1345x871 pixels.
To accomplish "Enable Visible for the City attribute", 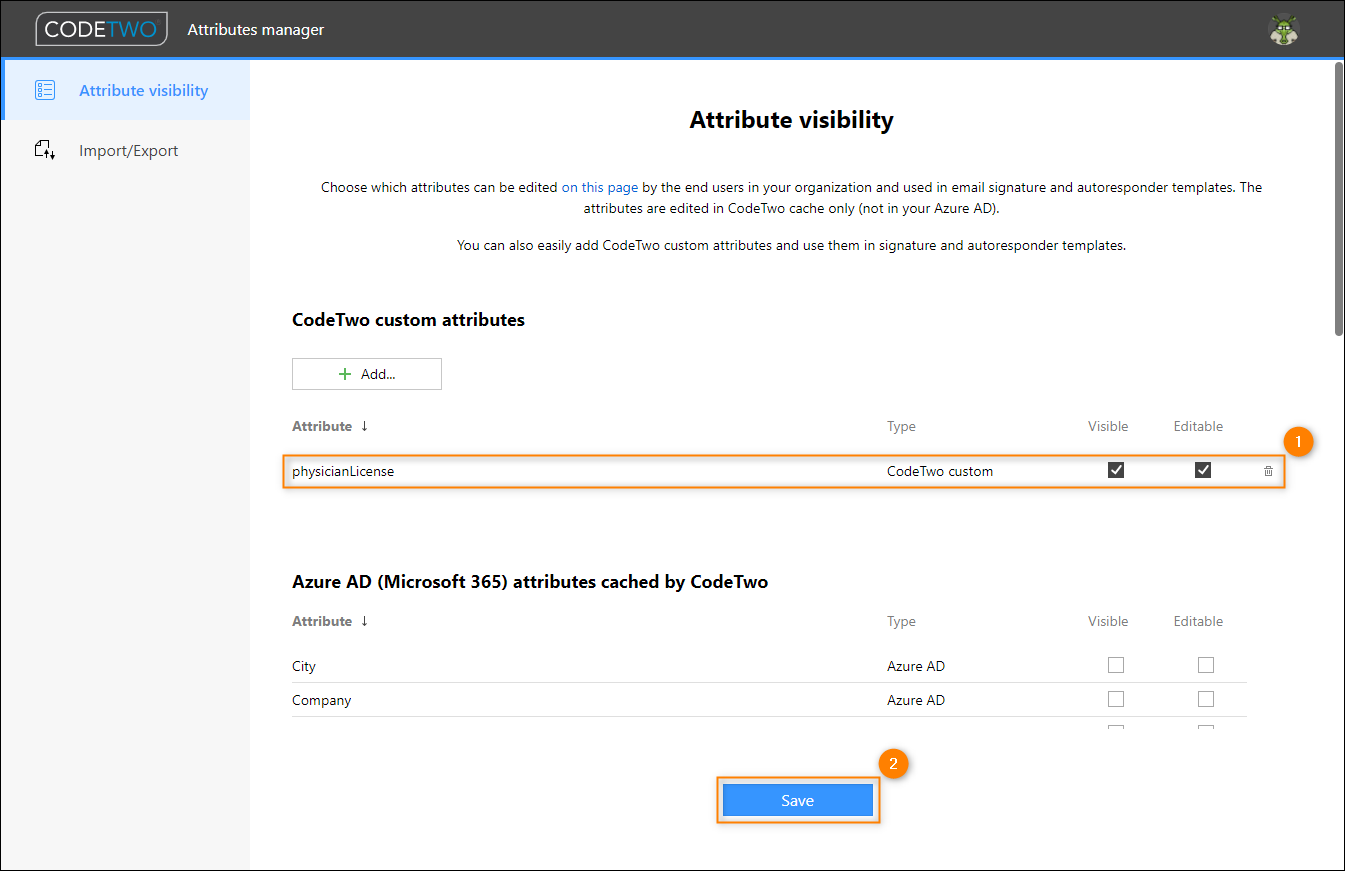I will click(1116, 665).
